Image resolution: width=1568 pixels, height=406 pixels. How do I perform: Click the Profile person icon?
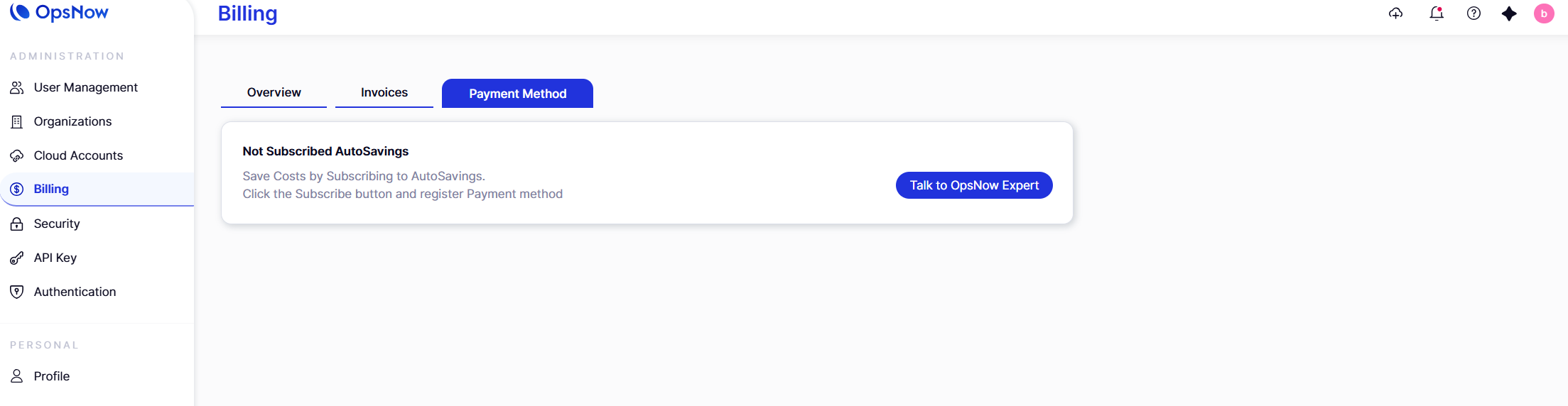(x=17, y=376)
